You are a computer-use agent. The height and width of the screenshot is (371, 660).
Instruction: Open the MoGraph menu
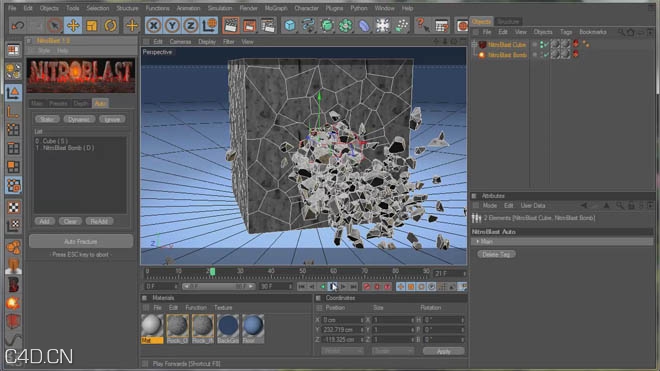pyautogui.click(x=276, y=8)
